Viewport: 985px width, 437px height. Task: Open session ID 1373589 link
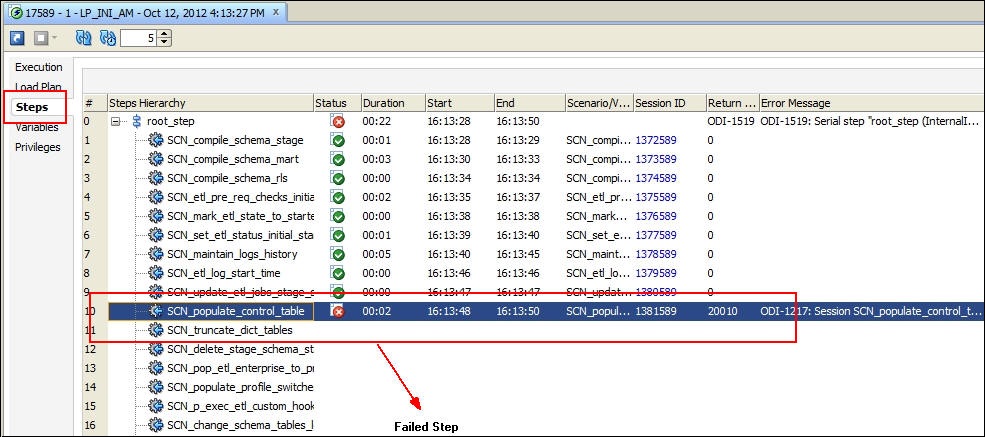[x=656, y=159]
